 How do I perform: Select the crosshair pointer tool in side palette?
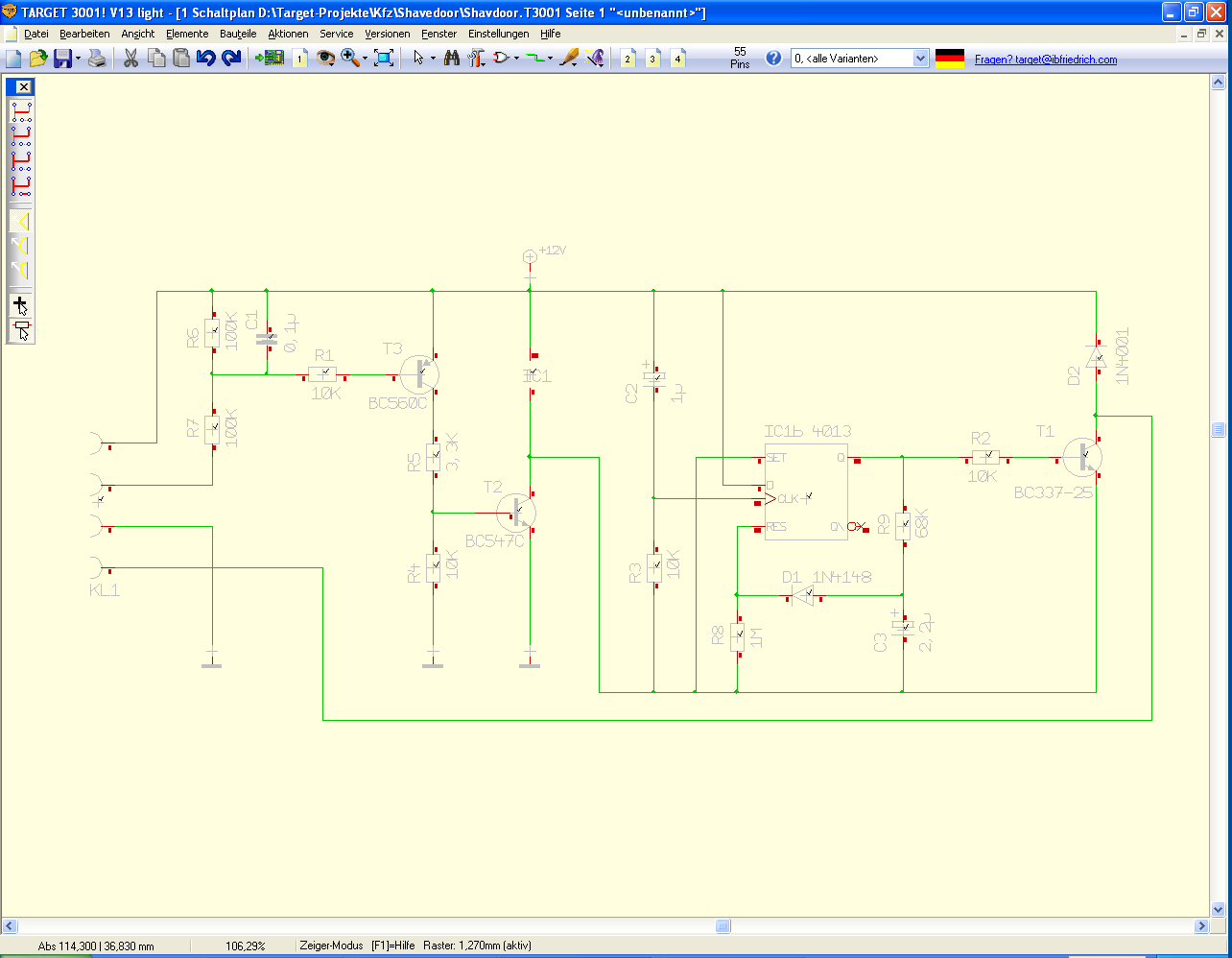pos(20,305)
